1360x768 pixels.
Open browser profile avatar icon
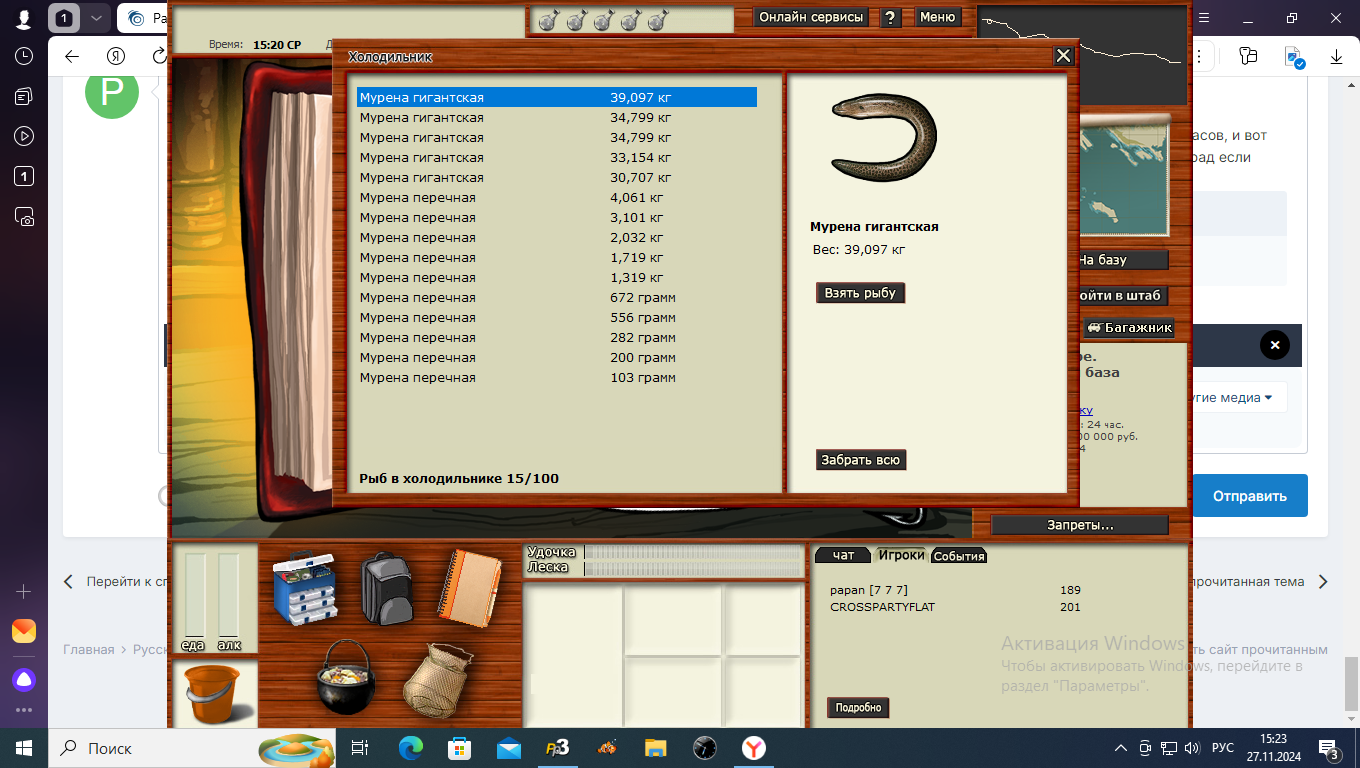(24, 18)
